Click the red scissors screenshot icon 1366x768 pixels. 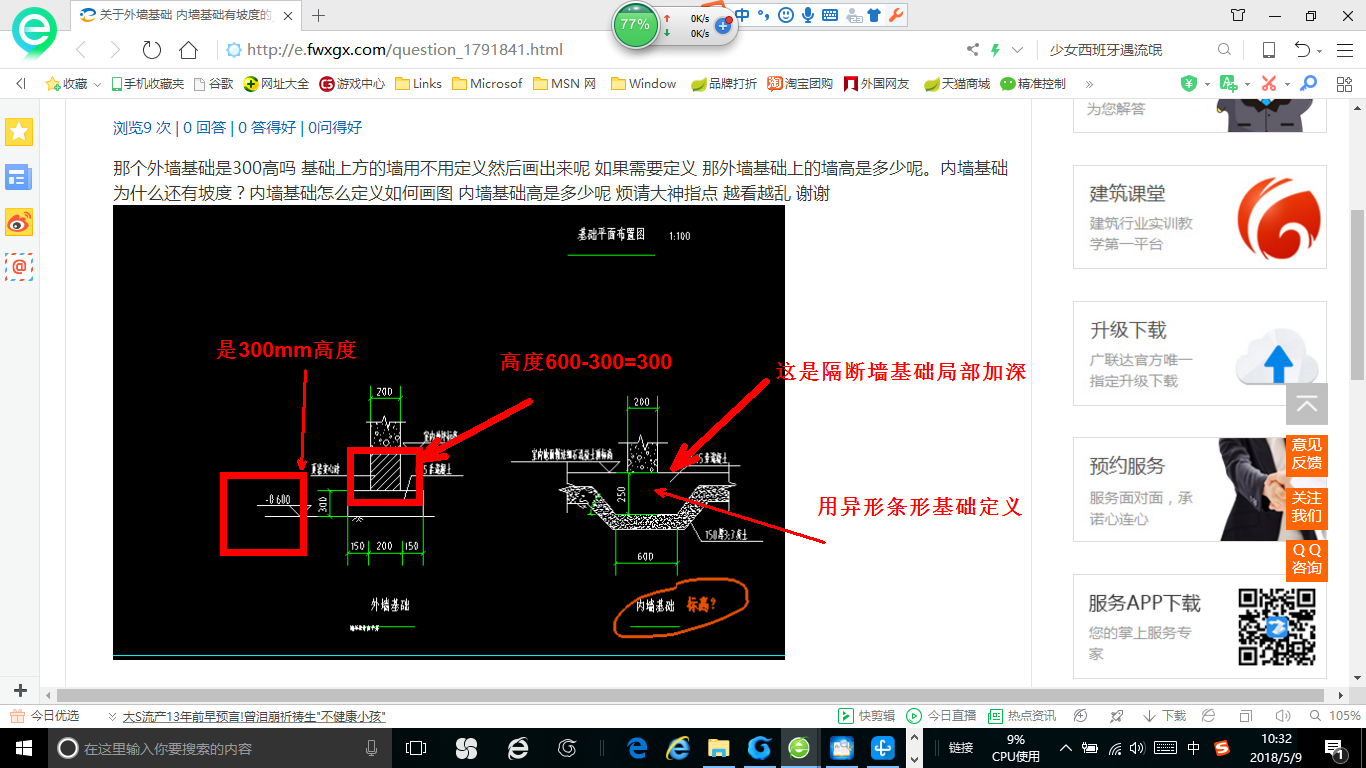coord(1268,84)
